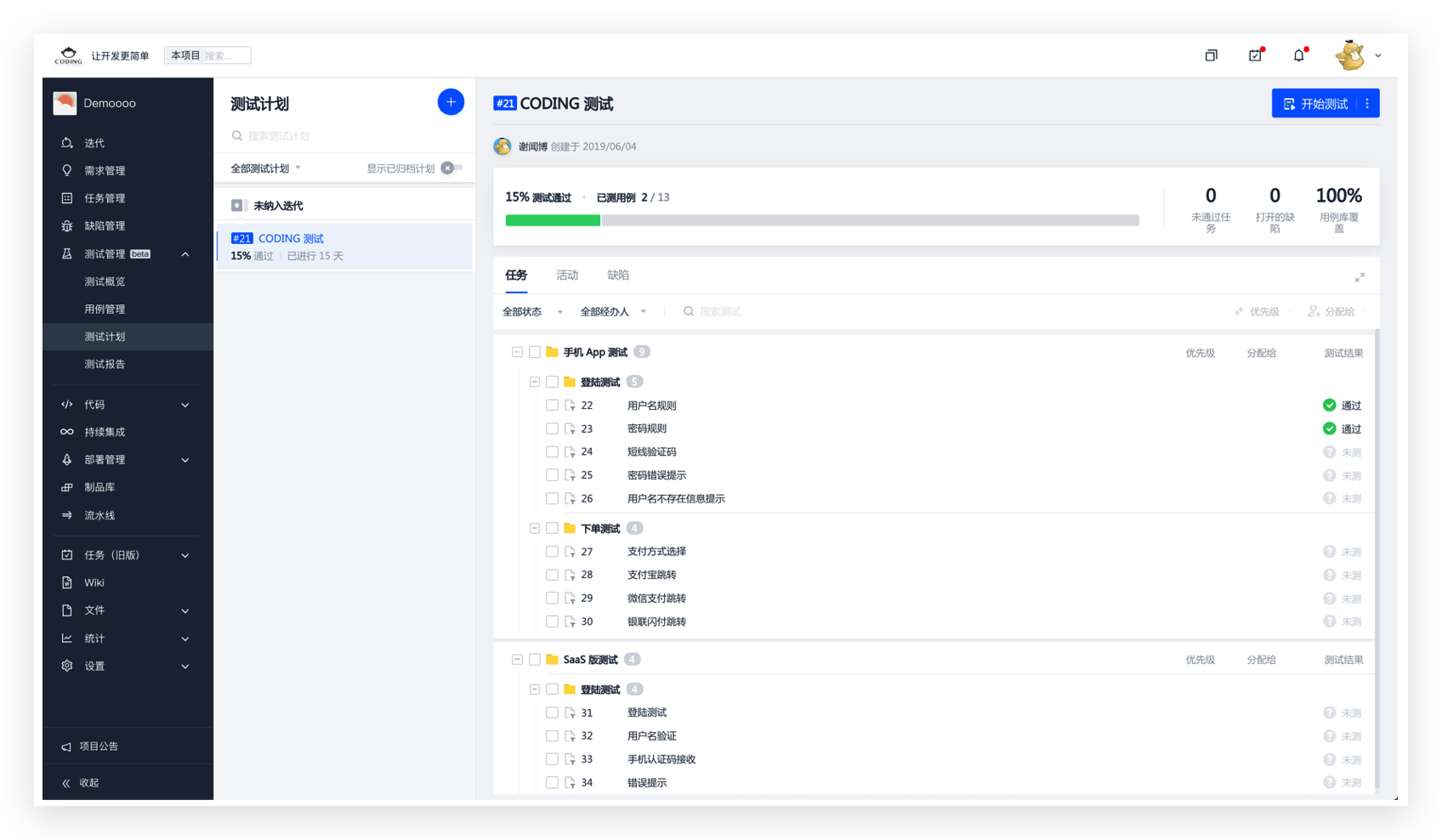Open the task checklist icon with red dot

click(x=1255, y=55)
